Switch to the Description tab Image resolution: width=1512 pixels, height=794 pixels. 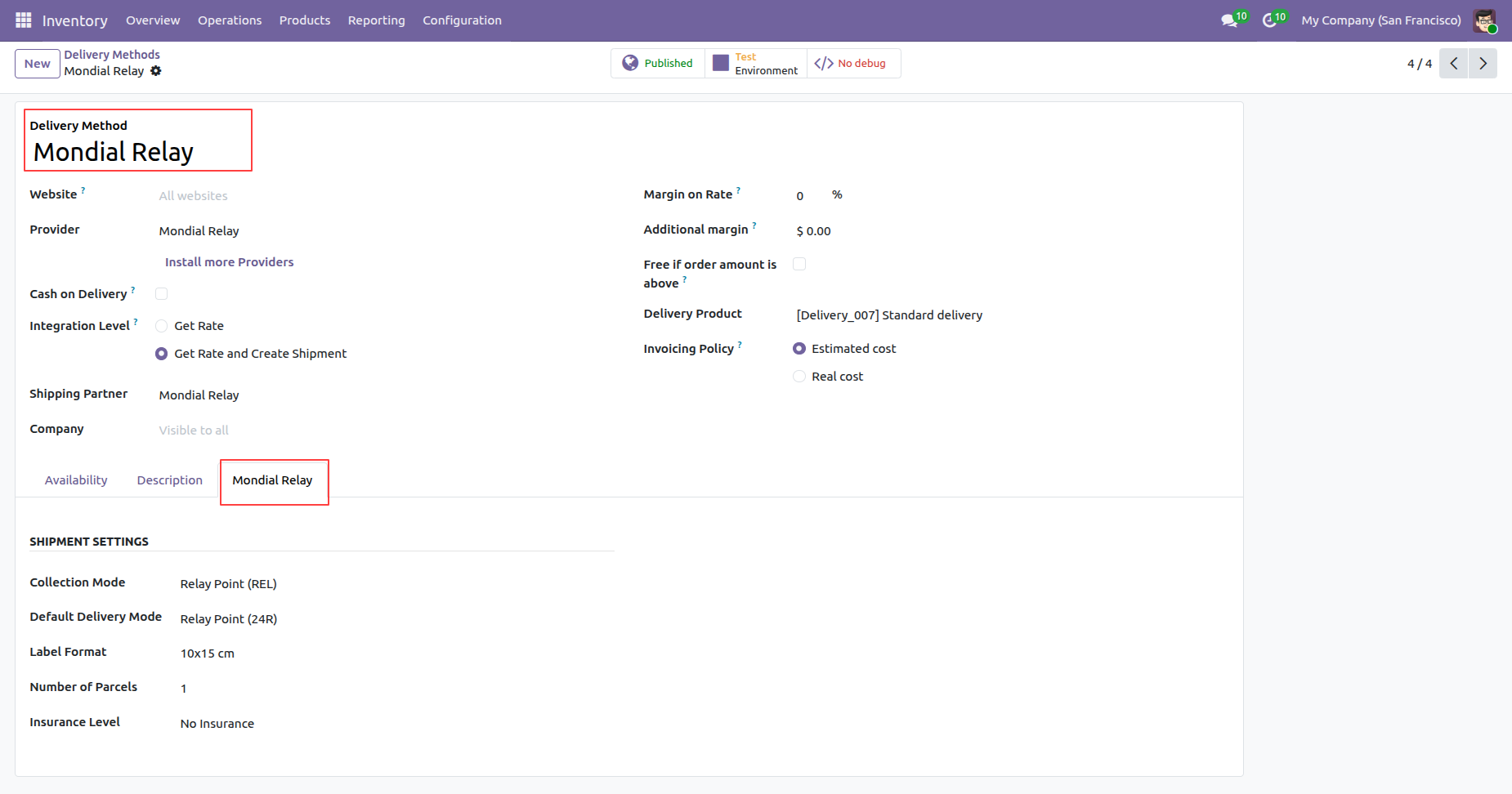[170, 480]
